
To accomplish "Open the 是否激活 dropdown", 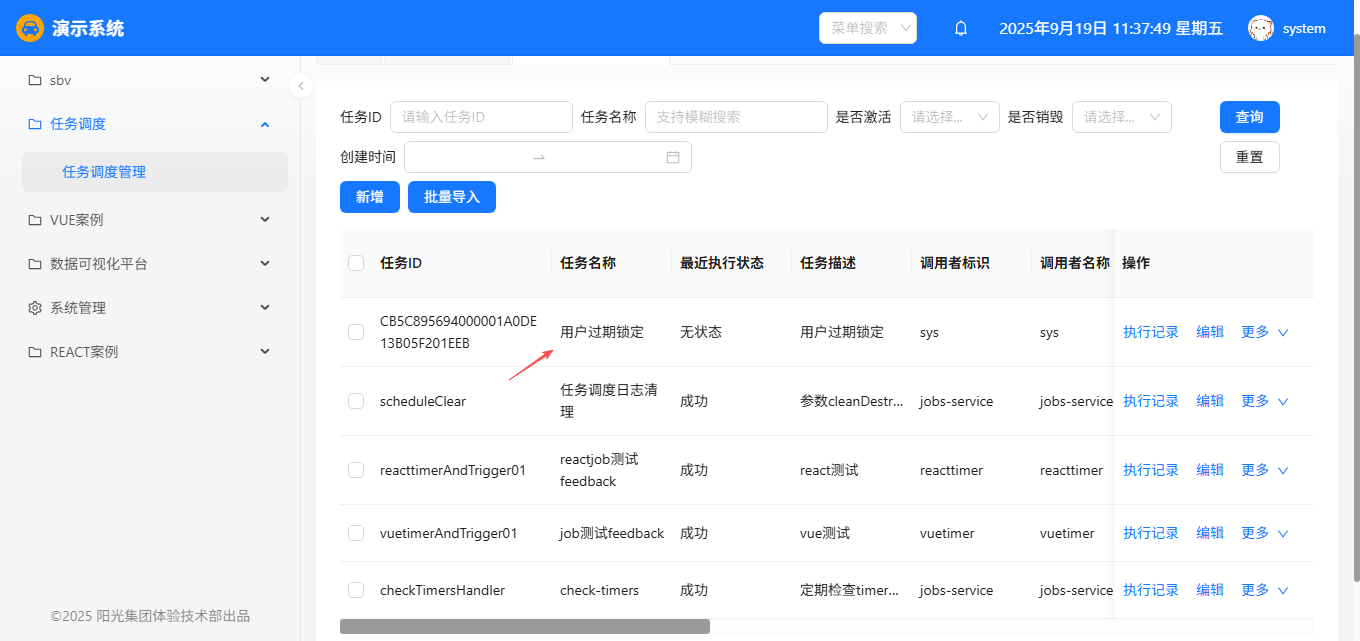I will click(x=949, y=117).
